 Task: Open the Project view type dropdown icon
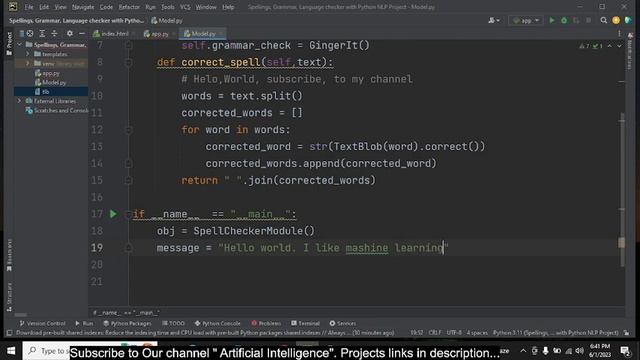coord(22,33)
